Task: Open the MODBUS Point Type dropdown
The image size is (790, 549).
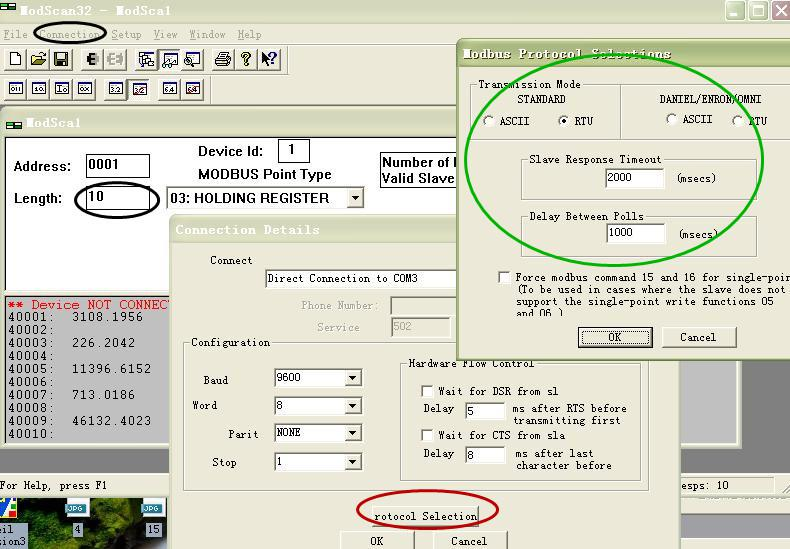Action: (354, 198)
